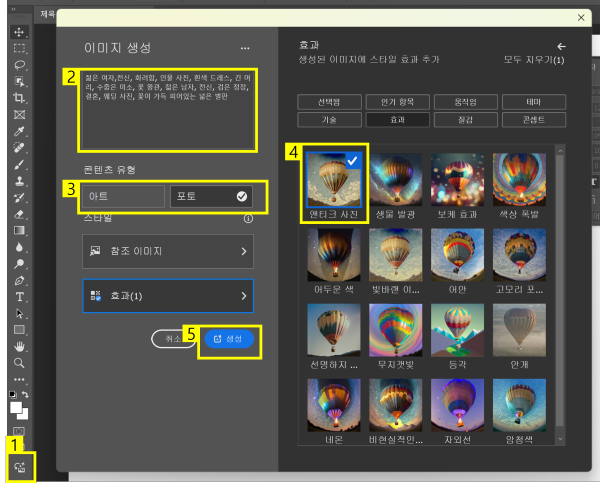Open the 기술 effects tab
The width and height of the screenshot is (600, 483).
pos(329,120)
